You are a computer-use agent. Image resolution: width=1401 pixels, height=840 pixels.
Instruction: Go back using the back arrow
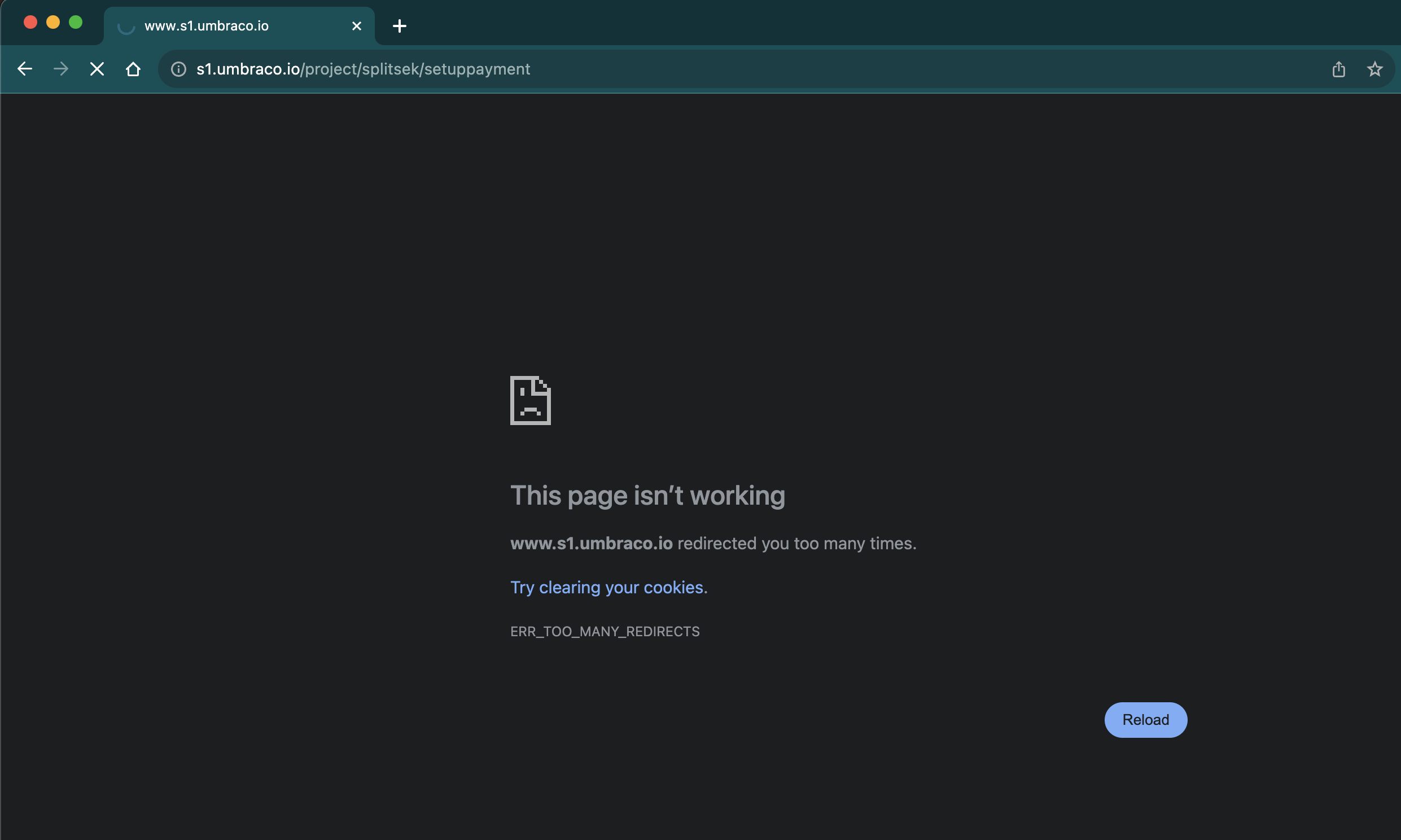coord(25,69)
